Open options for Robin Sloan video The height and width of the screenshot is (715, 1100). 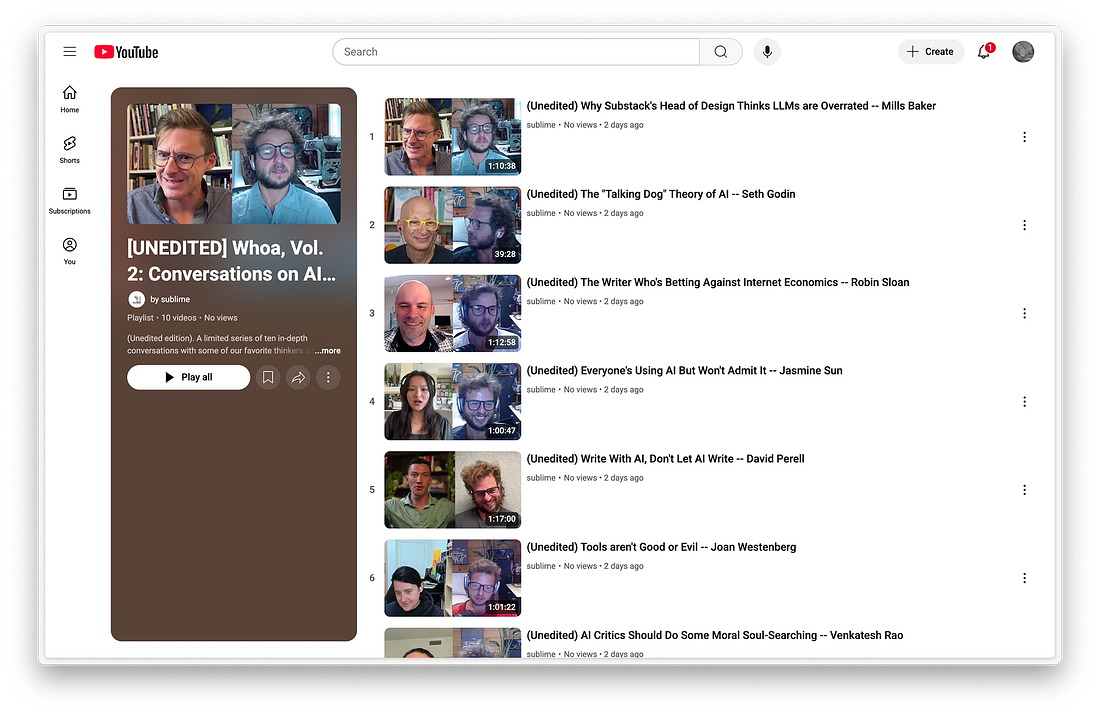click(x=1024, y=314)
